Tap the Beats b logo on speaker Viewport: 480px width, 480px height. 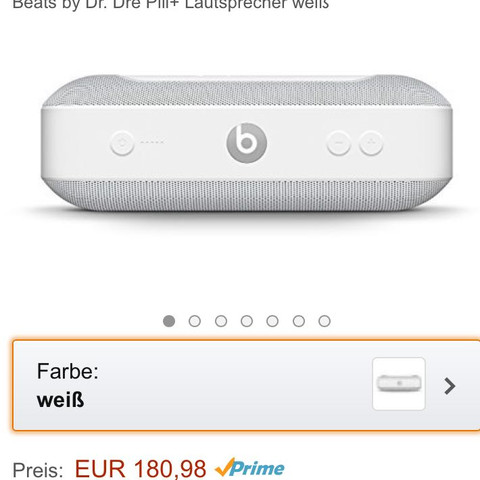247,143
